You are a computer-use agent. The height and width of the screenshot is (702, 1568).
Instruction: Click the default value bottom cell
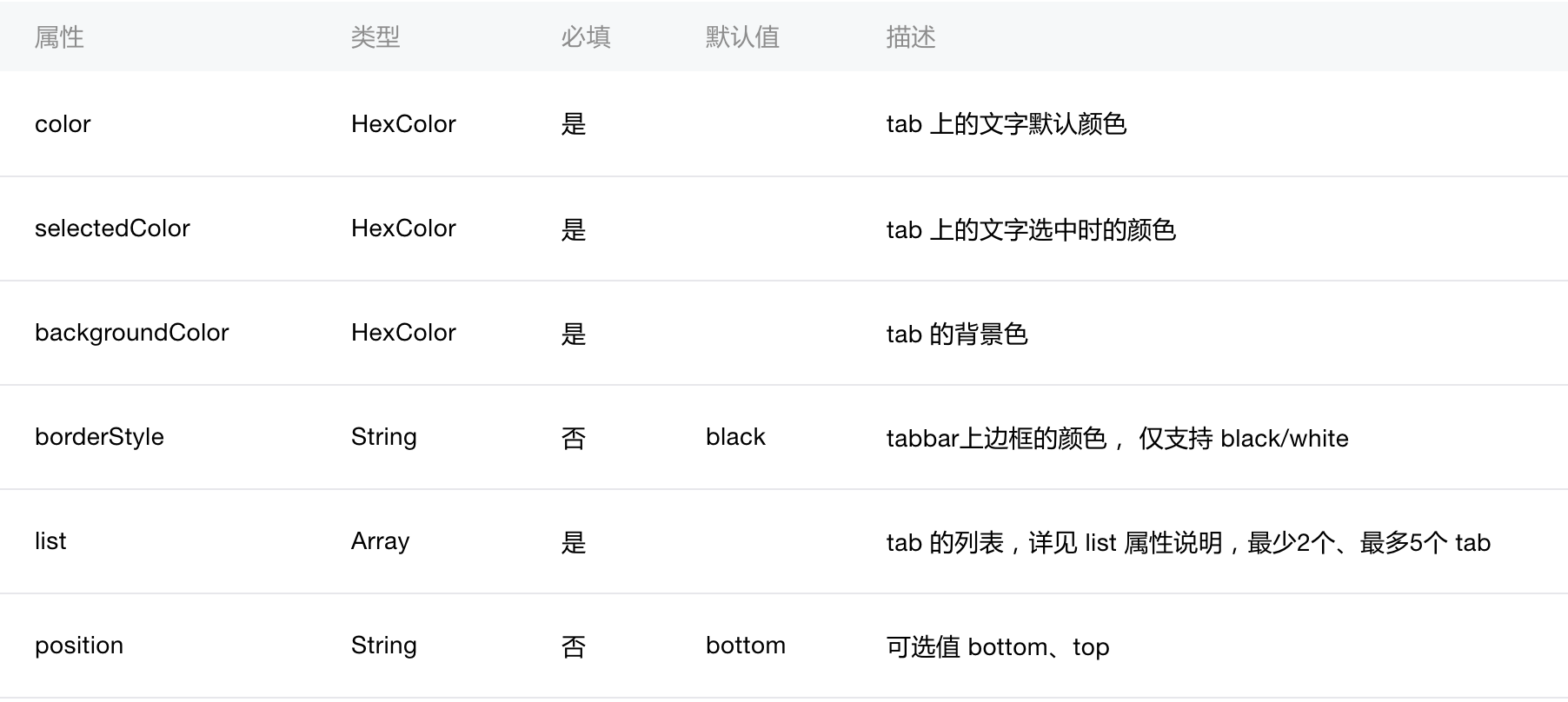pos(746,646)
